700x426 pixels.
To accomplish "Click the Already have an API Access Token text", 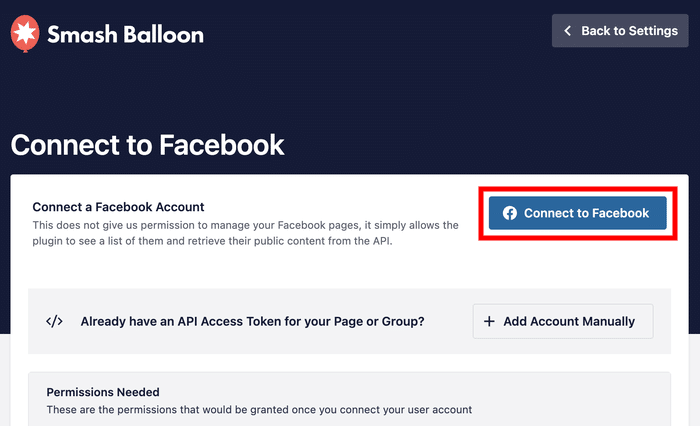I will click(252, 321).
